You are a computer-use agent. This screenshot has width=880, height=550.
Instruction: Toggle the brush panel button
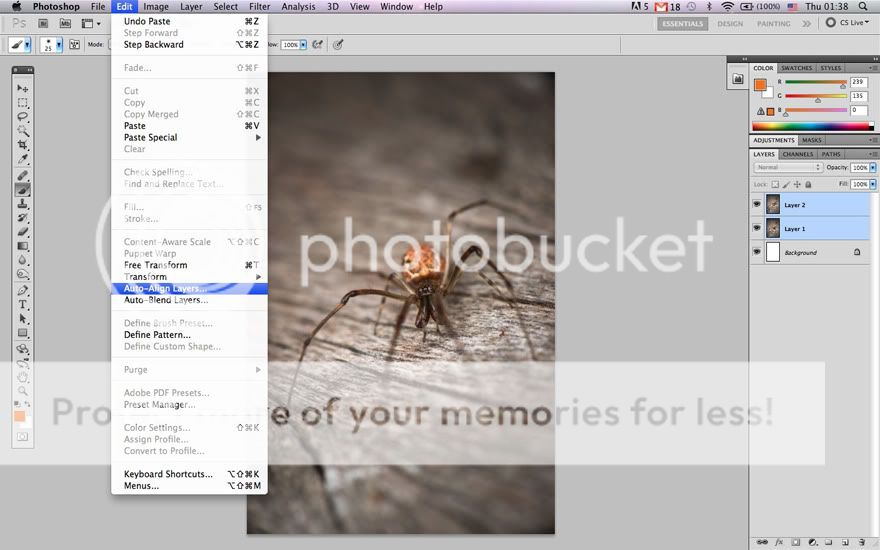[x=74, y=44]
